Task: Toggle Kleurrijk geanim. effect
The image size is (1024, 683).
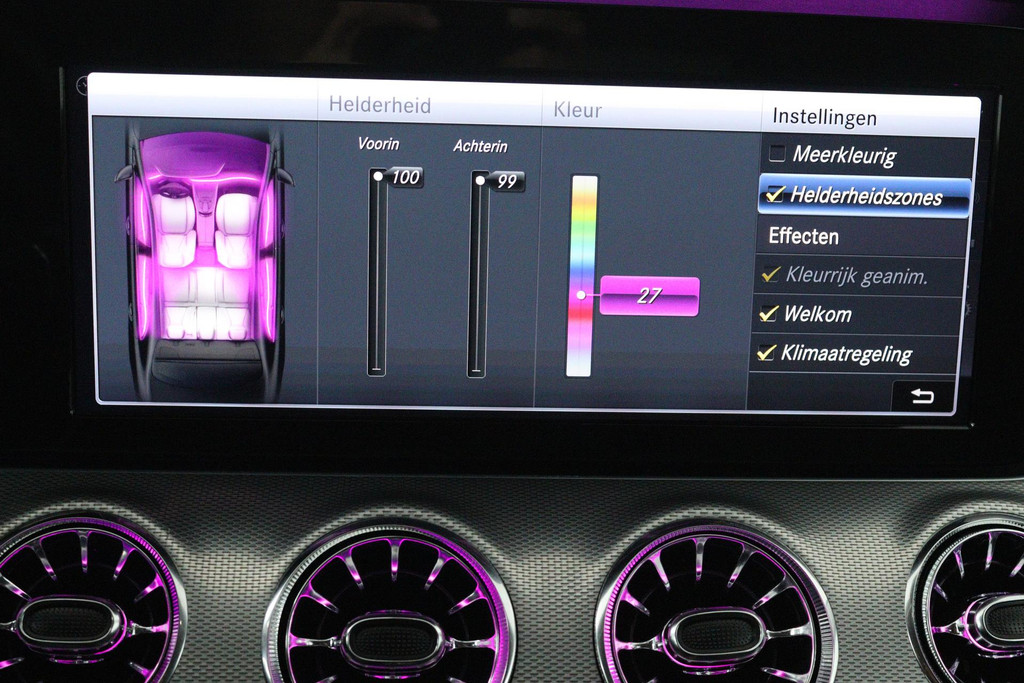Action: [770, 275]
